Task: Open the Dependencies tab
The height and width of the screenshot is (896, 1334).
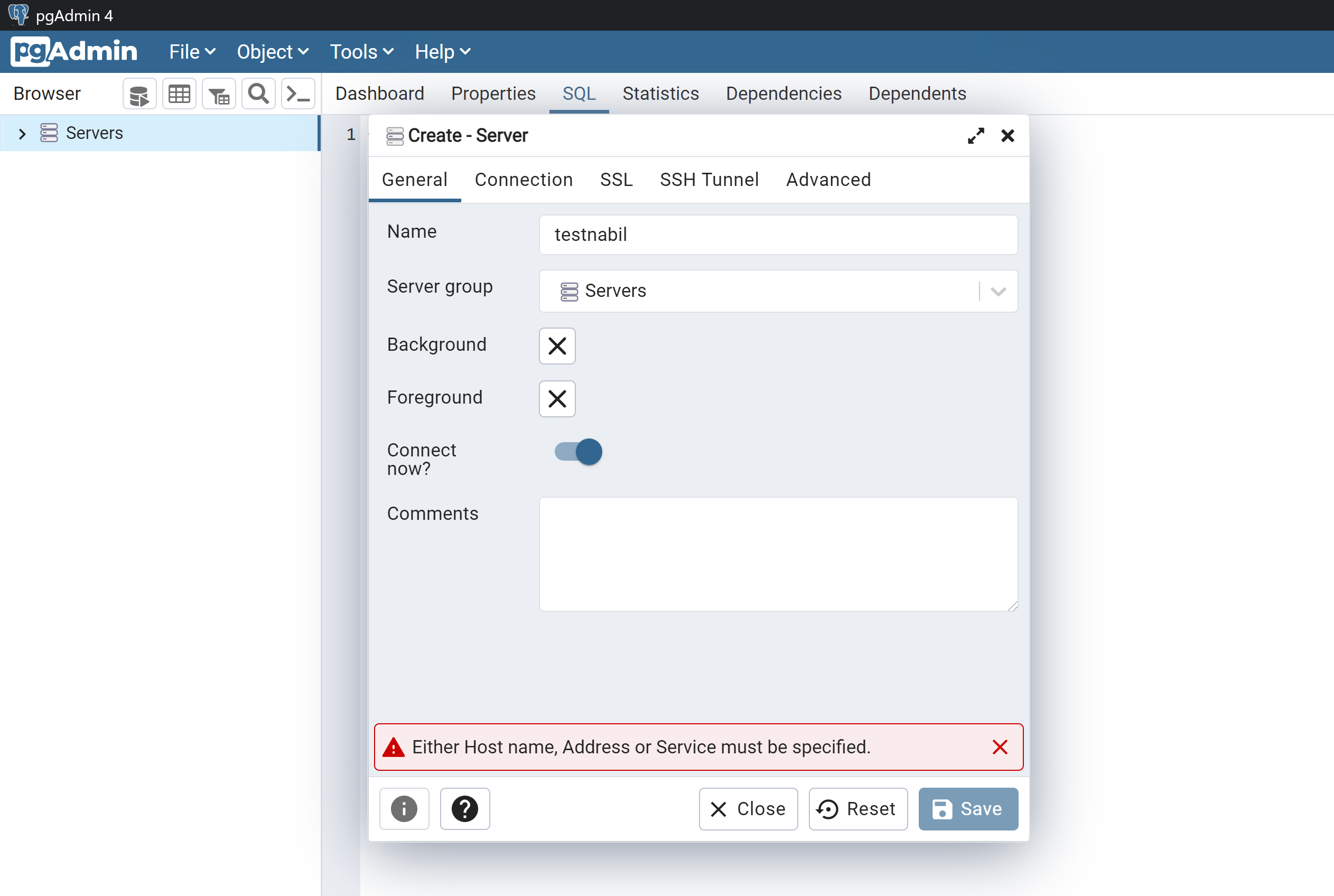Action: 784,94
